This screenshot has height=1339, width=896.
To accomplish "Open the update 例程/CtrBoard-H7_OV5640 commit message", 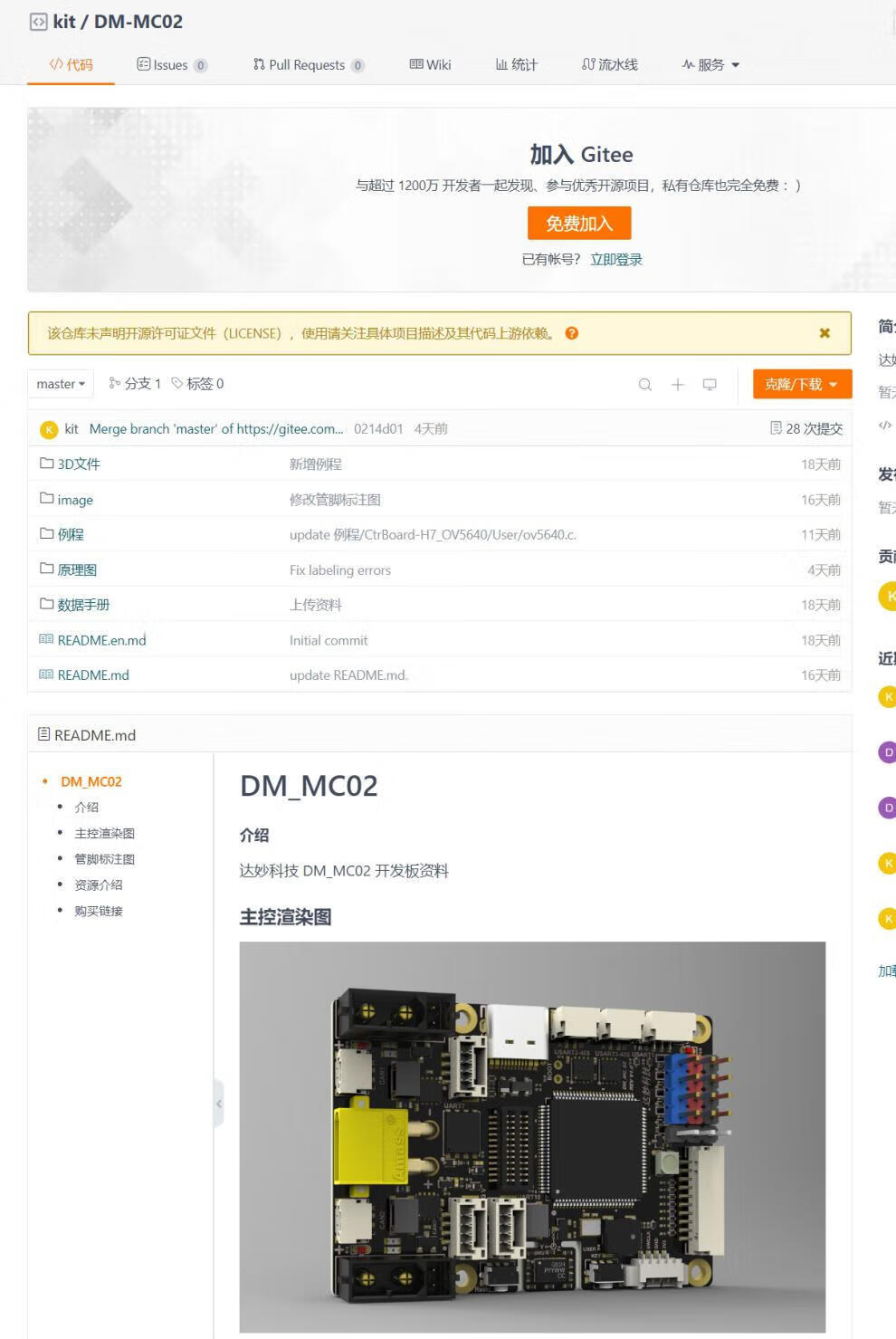I will 433,535.
